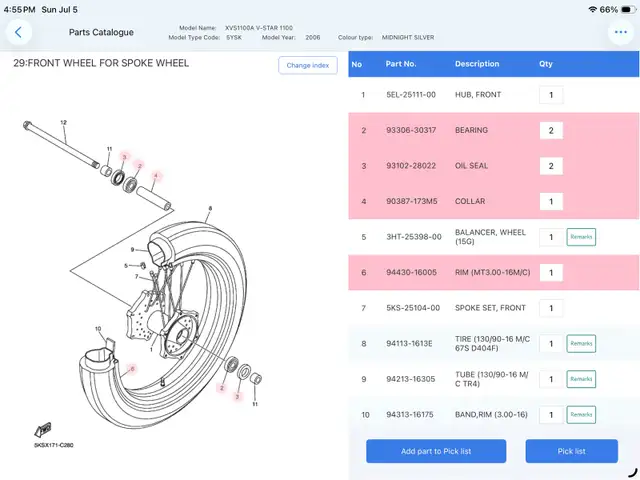Open the Pick list button
This screenshot has height=480, width=640.
571,451
